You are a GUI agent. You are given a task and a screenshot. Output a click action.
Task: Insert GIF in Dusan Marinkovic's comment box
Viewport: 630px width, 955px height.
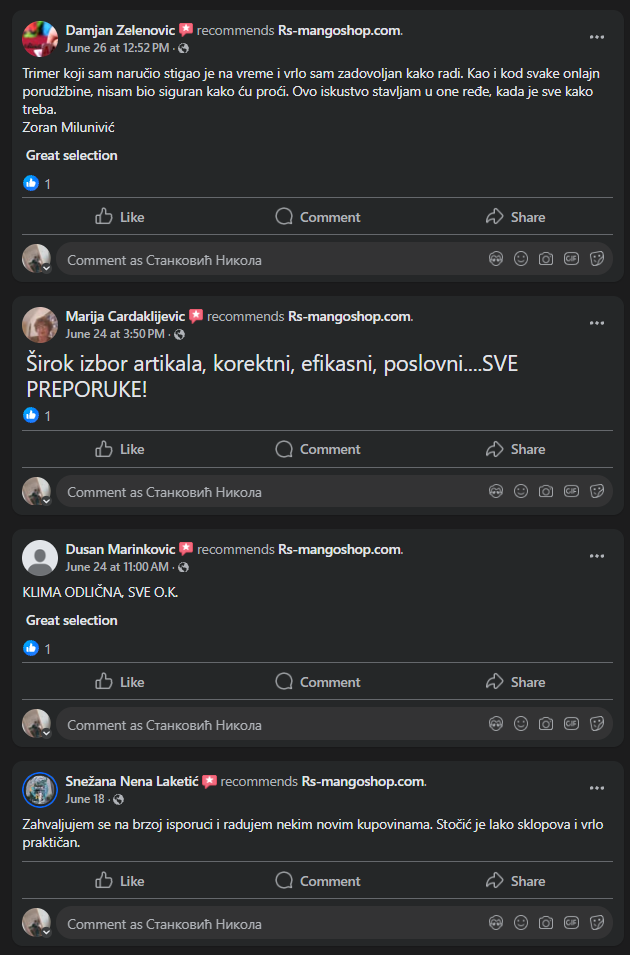pyautogui.click(x=572, y=724)
